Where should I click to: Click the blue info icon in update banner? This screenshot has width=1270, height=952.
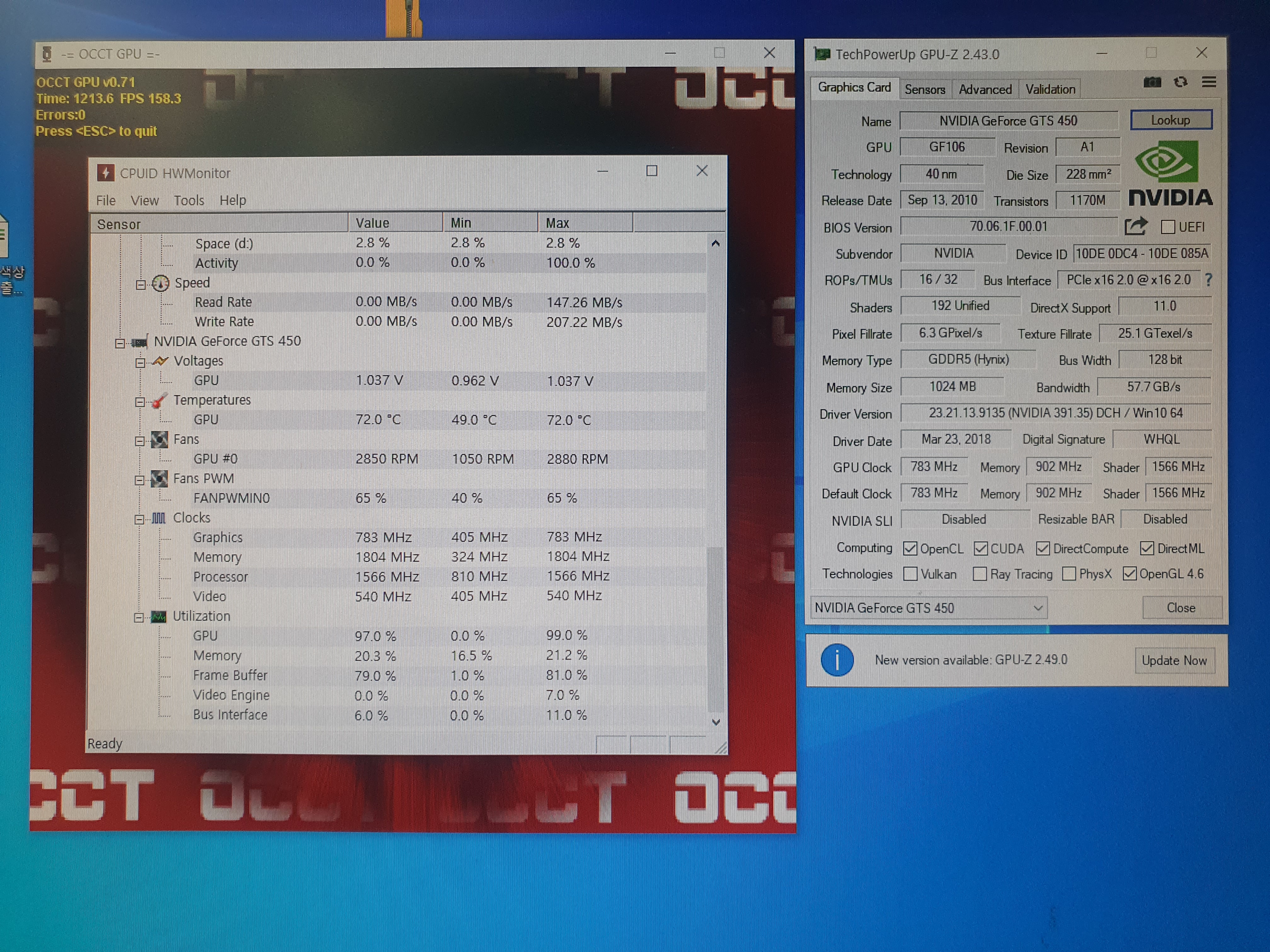pyautogui.click(x=837, y=660)
